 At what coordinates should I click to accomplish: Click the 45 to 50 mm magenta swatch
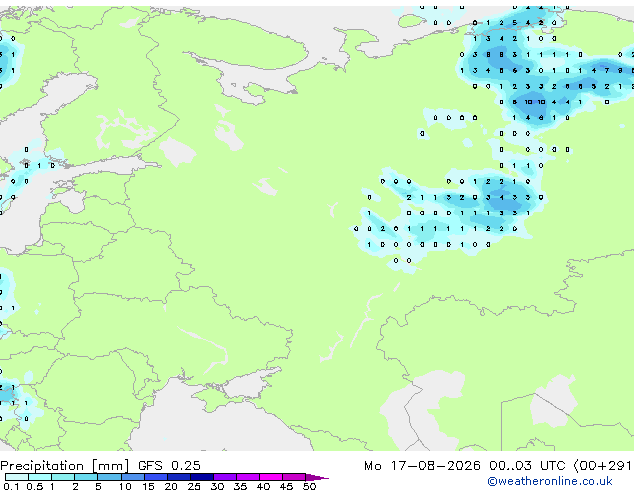tap(294, 477)
